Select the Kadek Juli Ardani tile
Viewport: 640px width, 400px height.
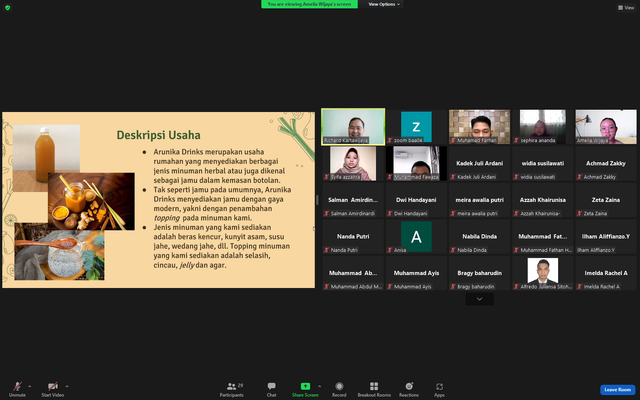point(479,163)
